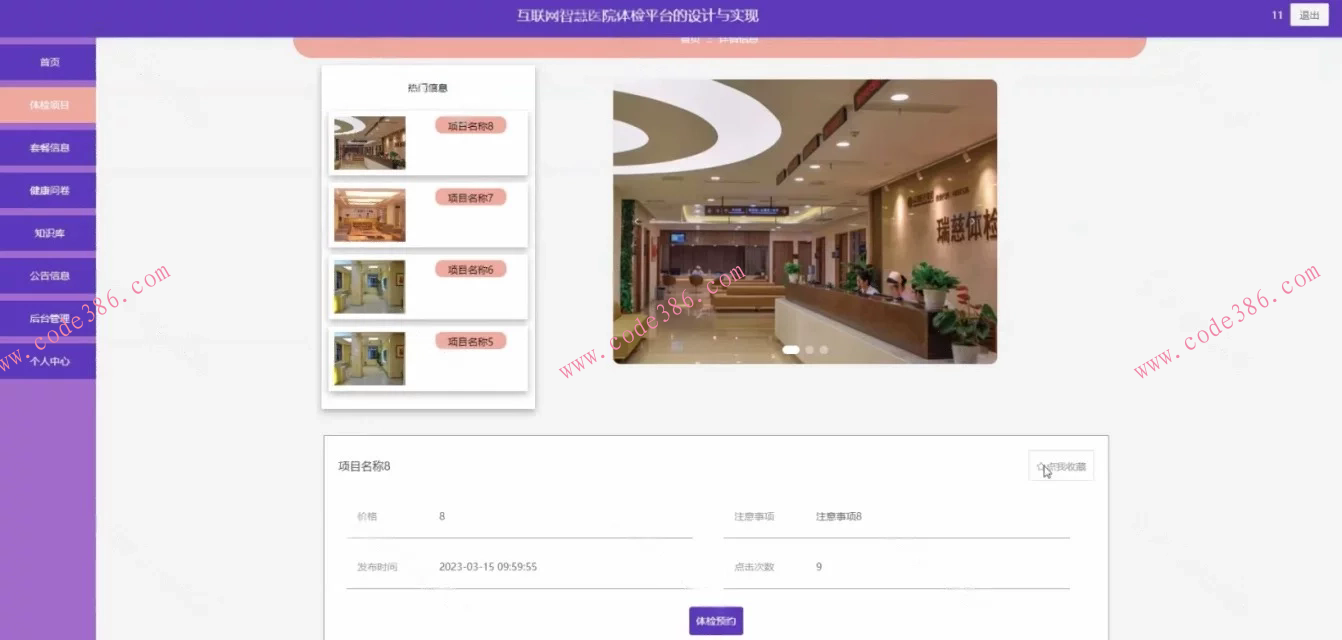Image resolution: width=1342 pixels, height=640 pixels.
Task: Click the first carousel indicator dot
Action: tap(792, 350)
